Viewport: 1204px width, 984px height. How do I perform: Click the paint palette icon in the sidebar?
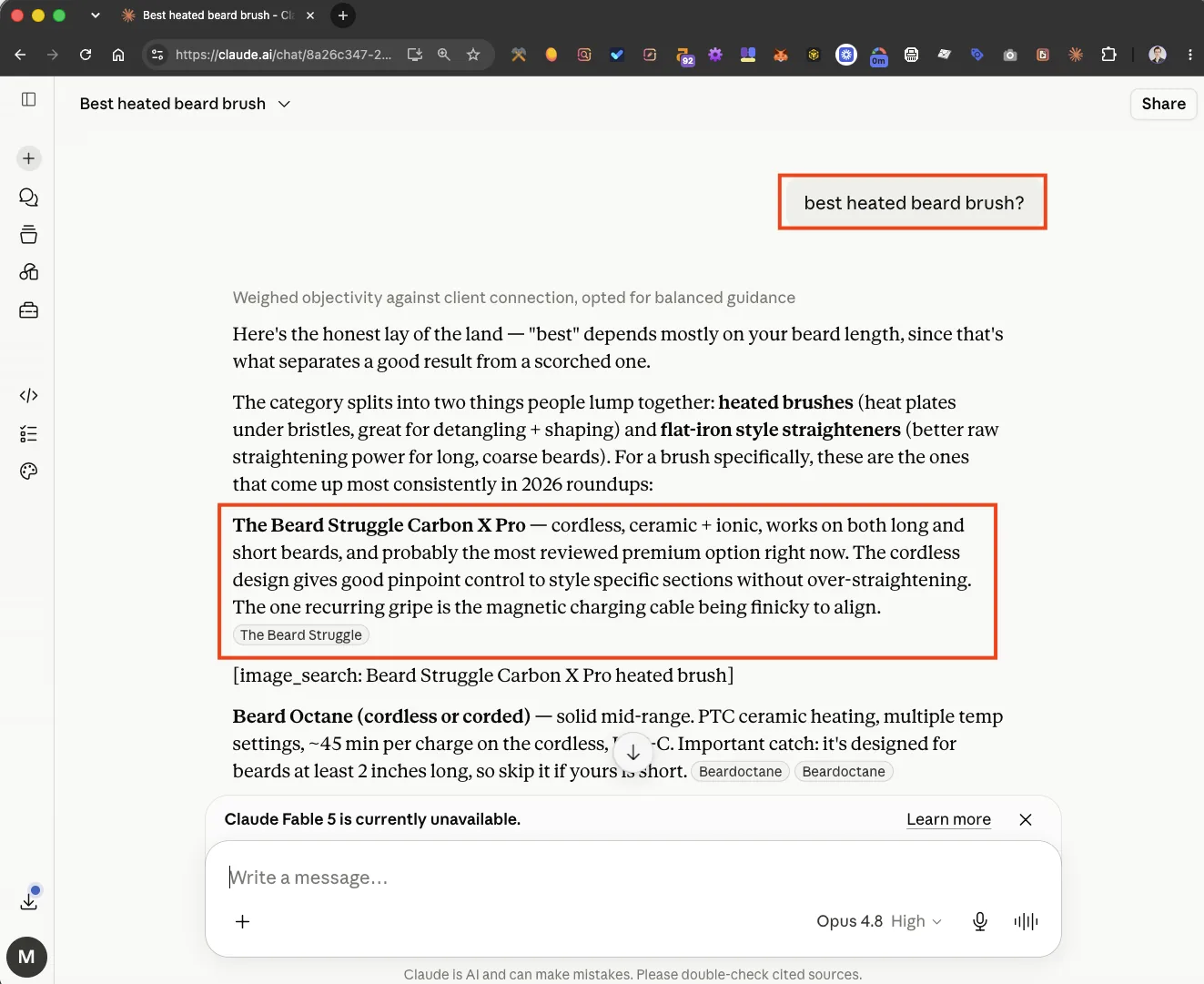29,472
